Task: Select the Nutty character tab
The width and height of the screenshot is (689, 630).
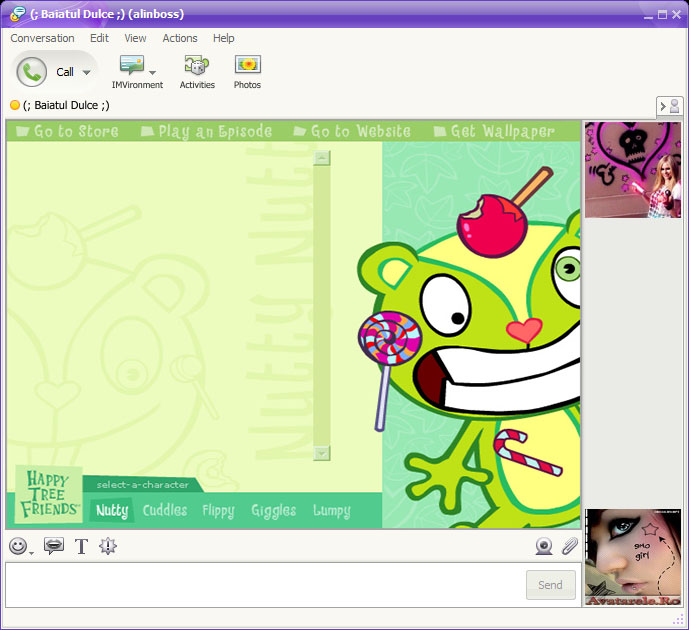Action: (x=112, y=510)
